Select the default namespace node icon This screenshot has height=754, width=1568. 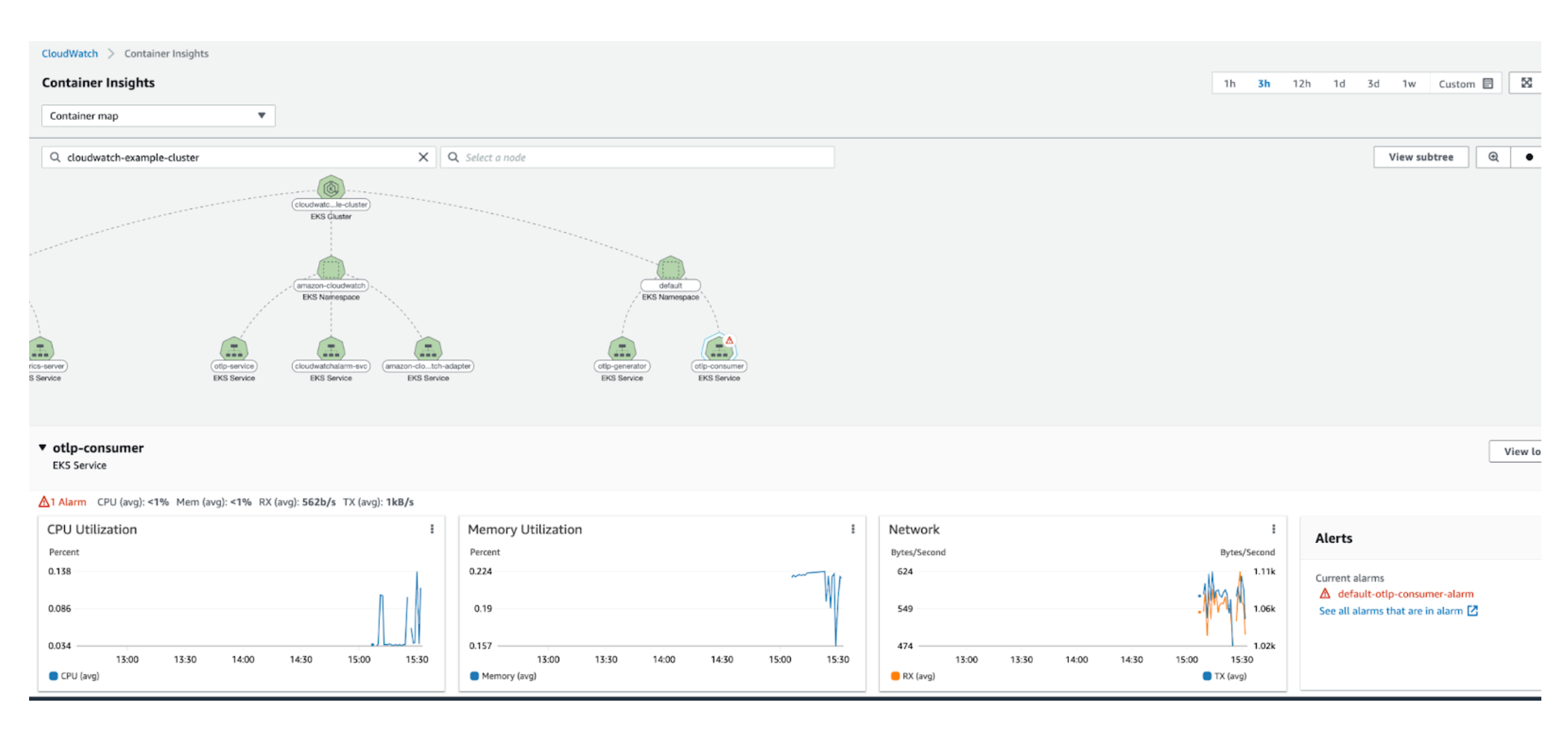pos(670,269)
